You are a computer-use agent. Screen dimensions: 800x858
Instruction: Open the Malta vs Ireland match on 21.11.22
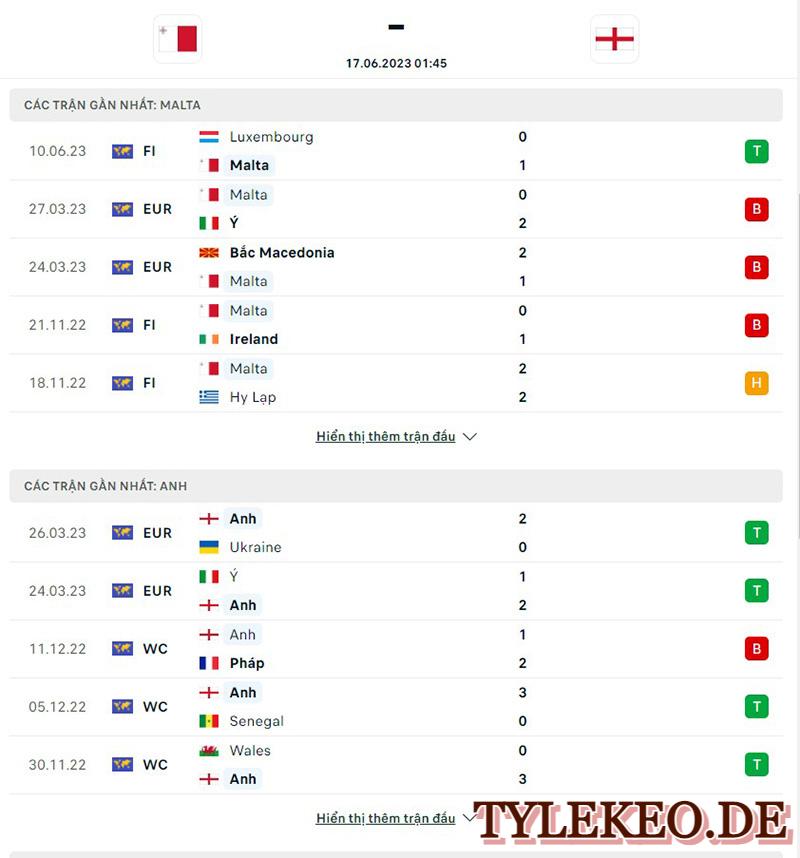pyautogui.click(x=396, y=325)
